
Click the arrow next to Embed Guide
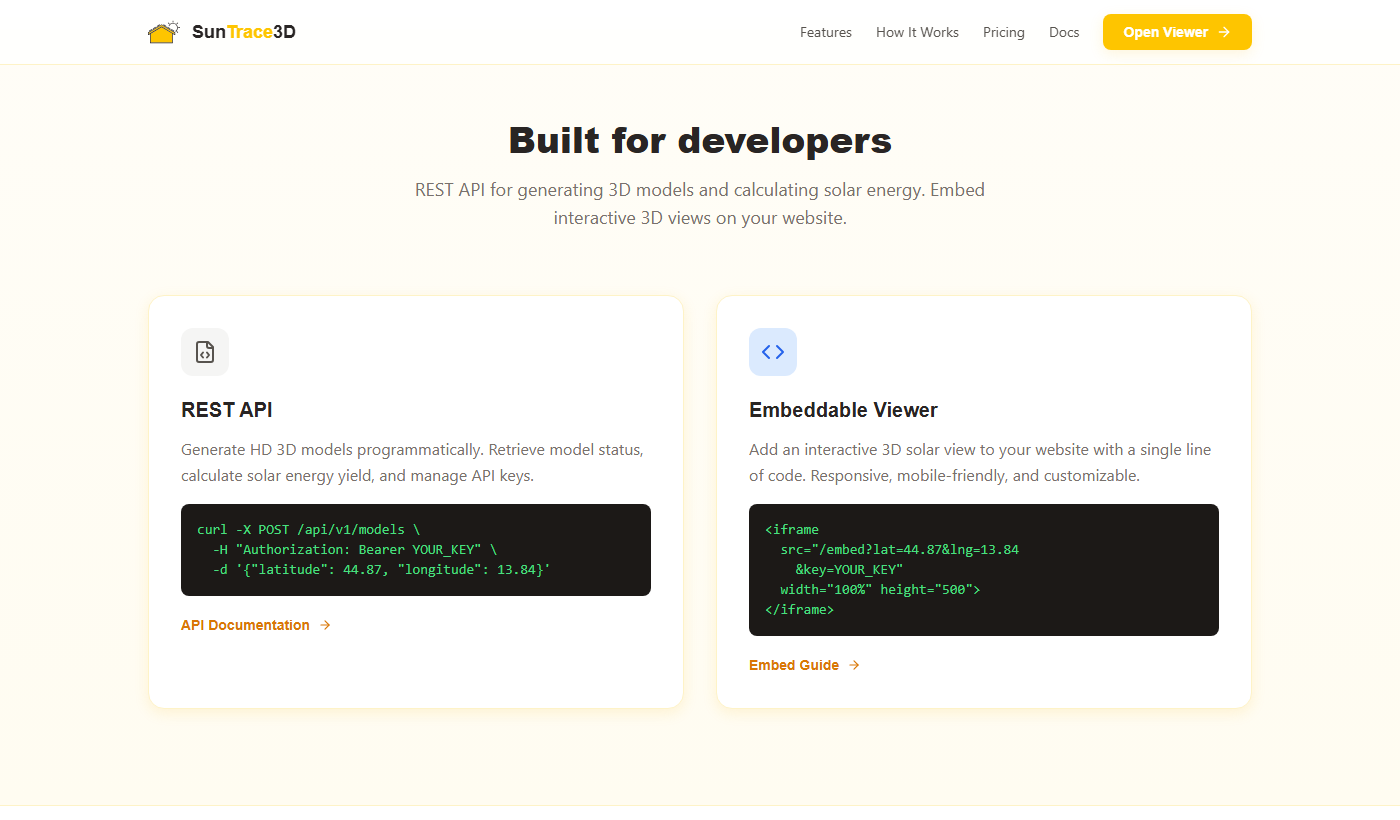854,665
